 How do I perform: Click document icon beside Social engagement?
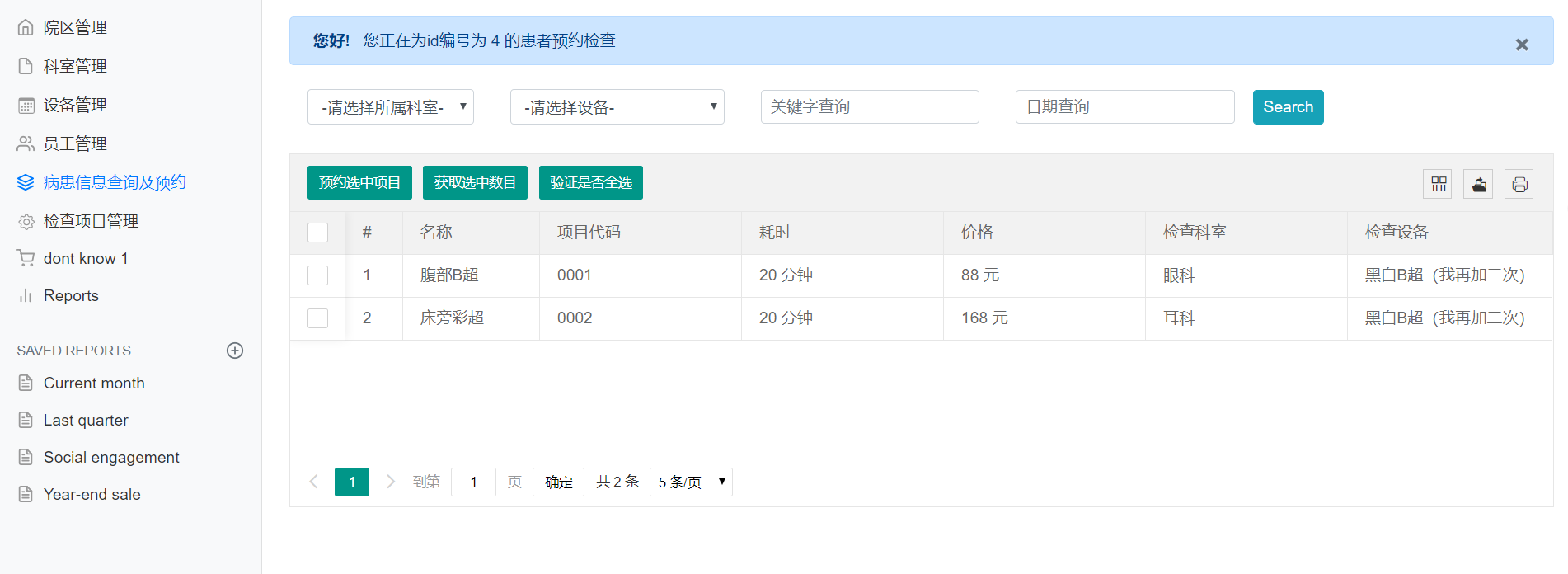pyautogui.click(x=26, y=457)
